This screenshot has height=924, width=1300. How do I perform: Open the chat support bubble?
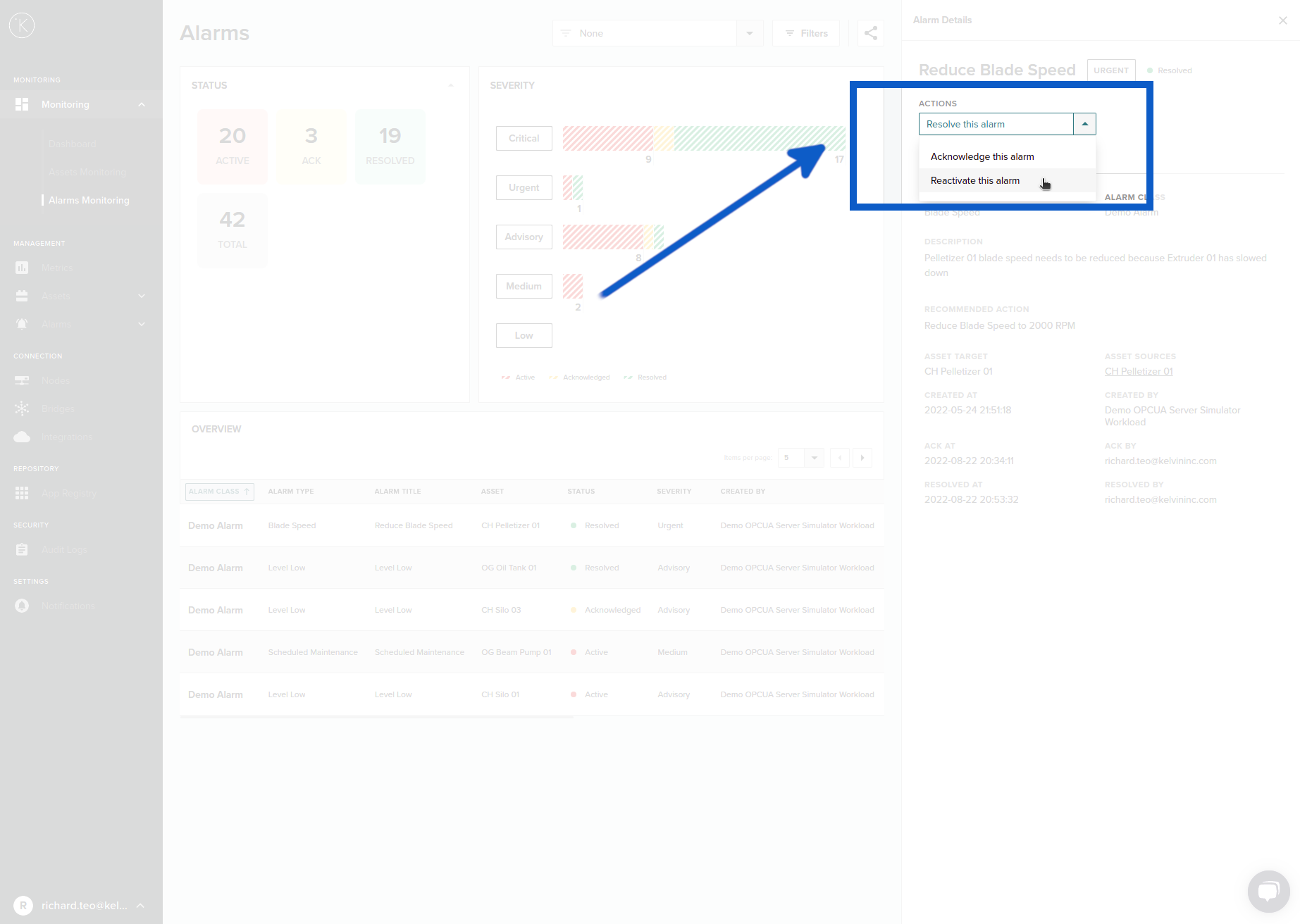click(x=1268, y=892)
